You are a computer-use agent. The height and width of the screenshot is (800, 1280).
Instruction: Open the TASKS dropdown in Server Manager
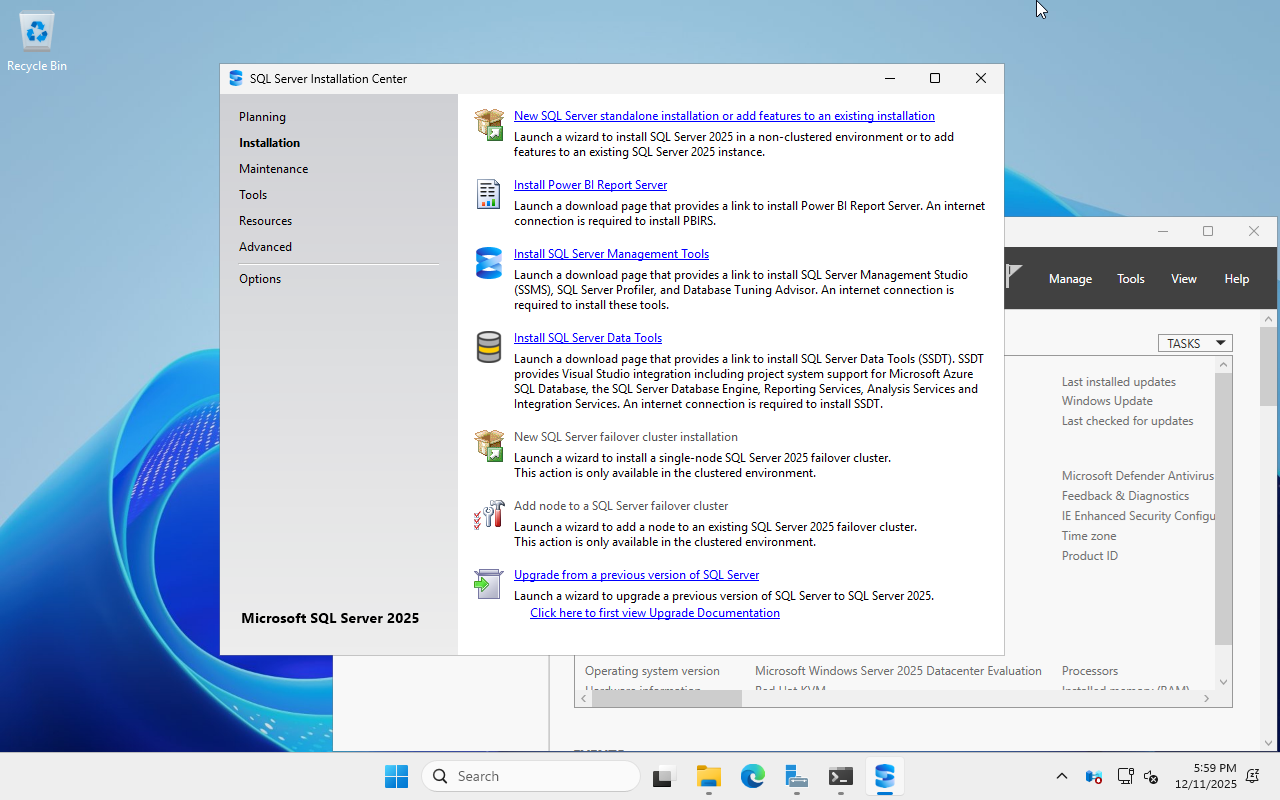(1195, 343)
